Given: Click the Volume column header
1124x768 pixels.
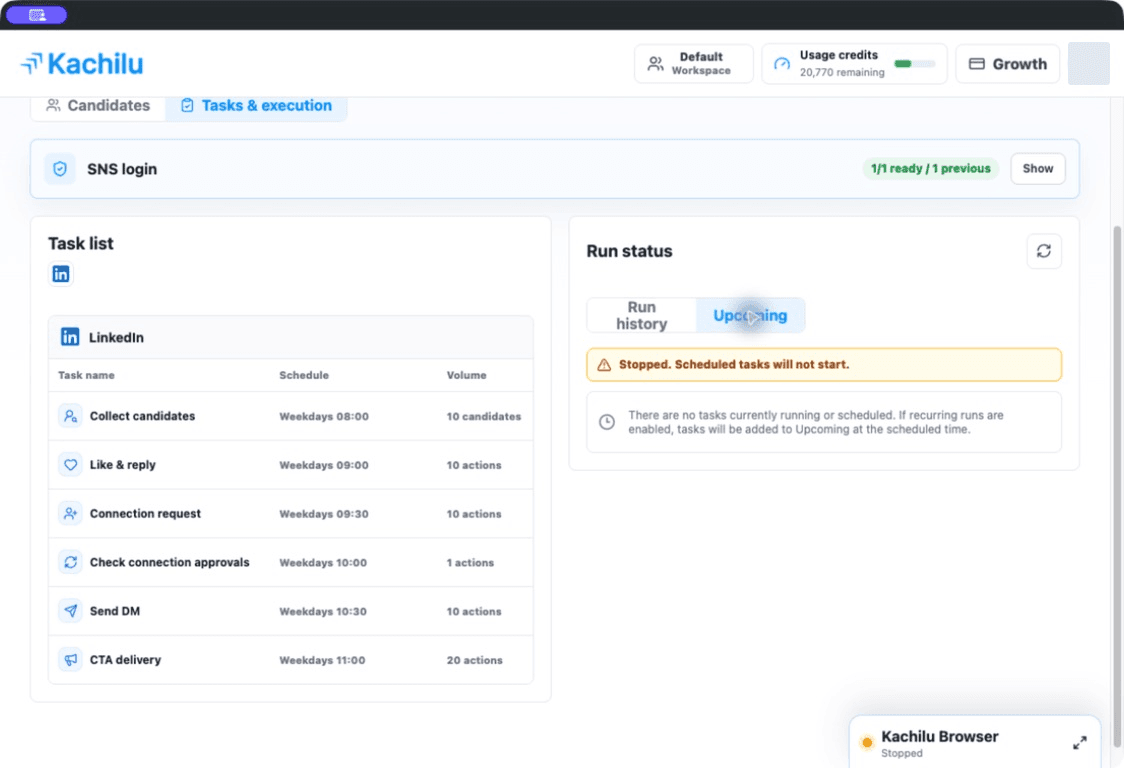Looking at the screenshot, I should (x=467, y=375).
